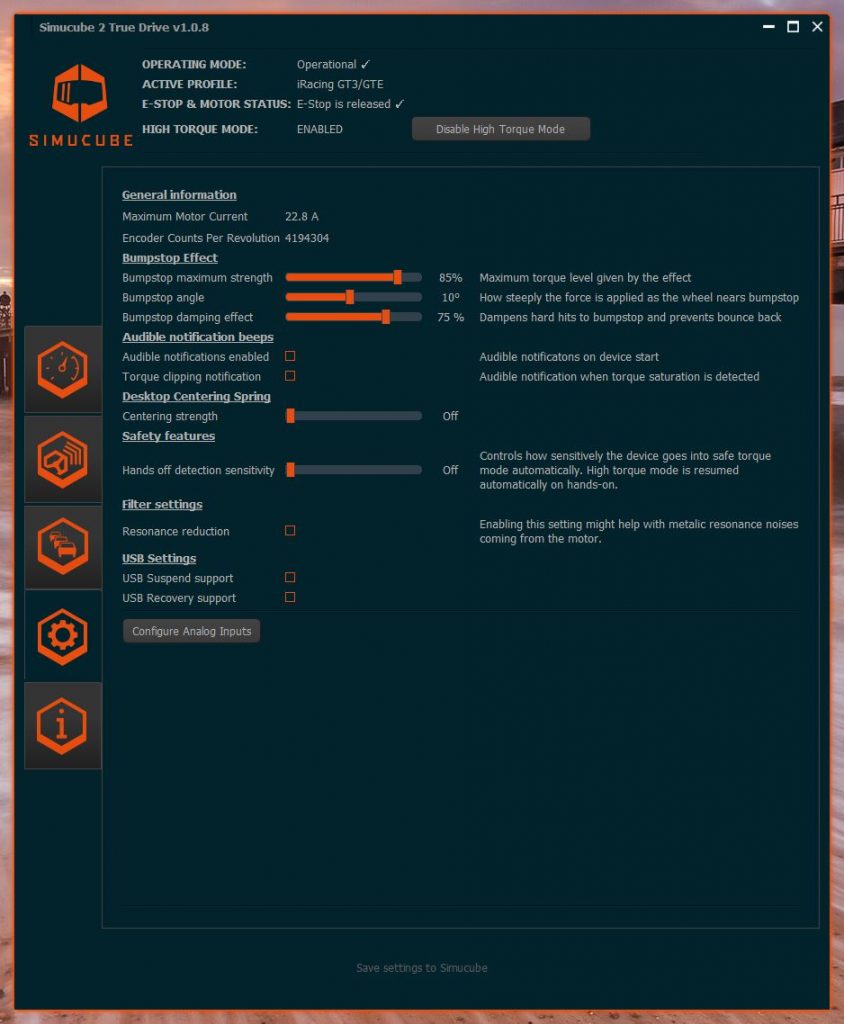844x1024 pixels.
Task: Enable Audible notifications checkbox
Action: (x=290, y=356)
